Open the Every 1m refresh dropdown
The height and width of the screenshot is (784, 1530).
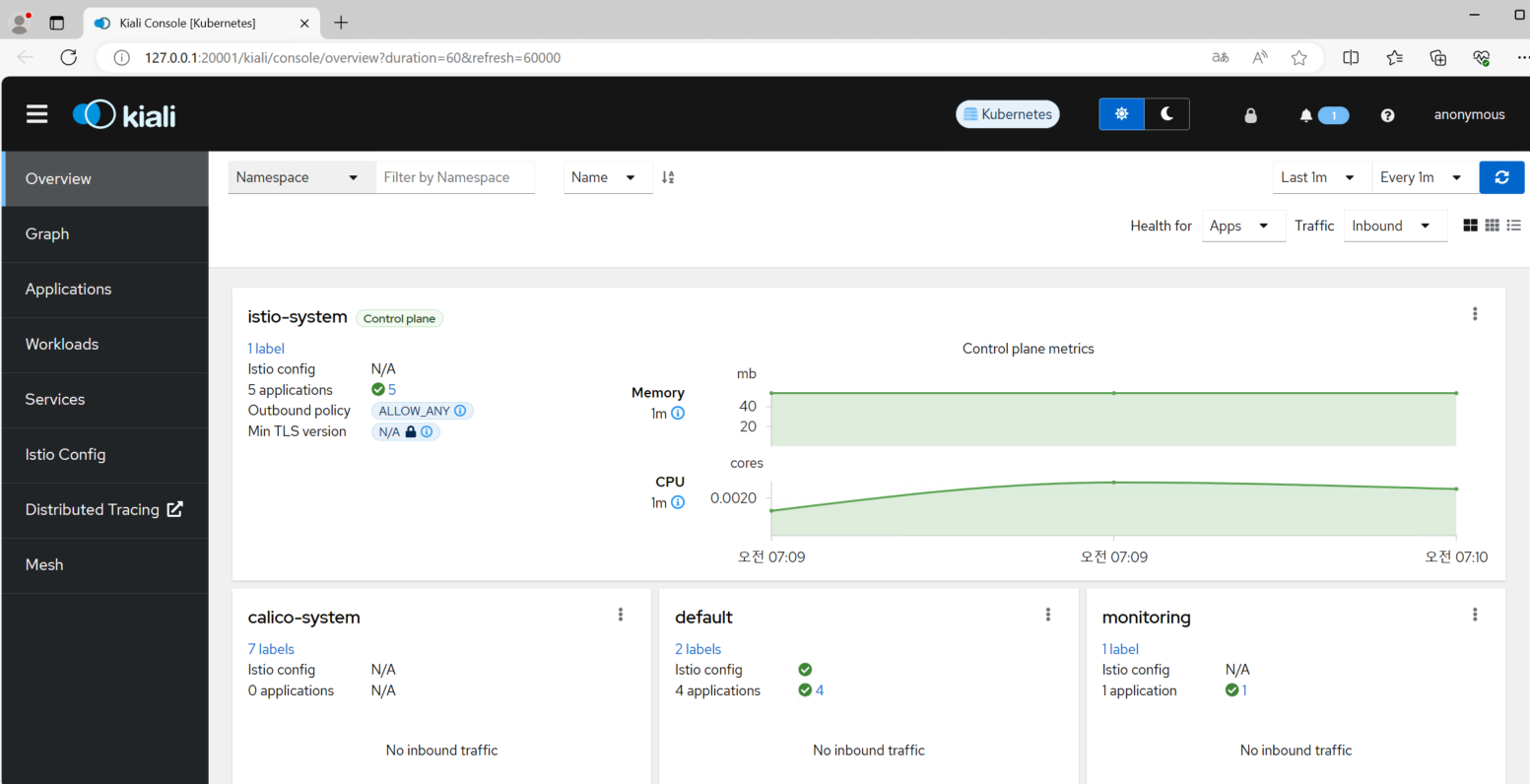pyautogui.click(x=1425, y=177)
